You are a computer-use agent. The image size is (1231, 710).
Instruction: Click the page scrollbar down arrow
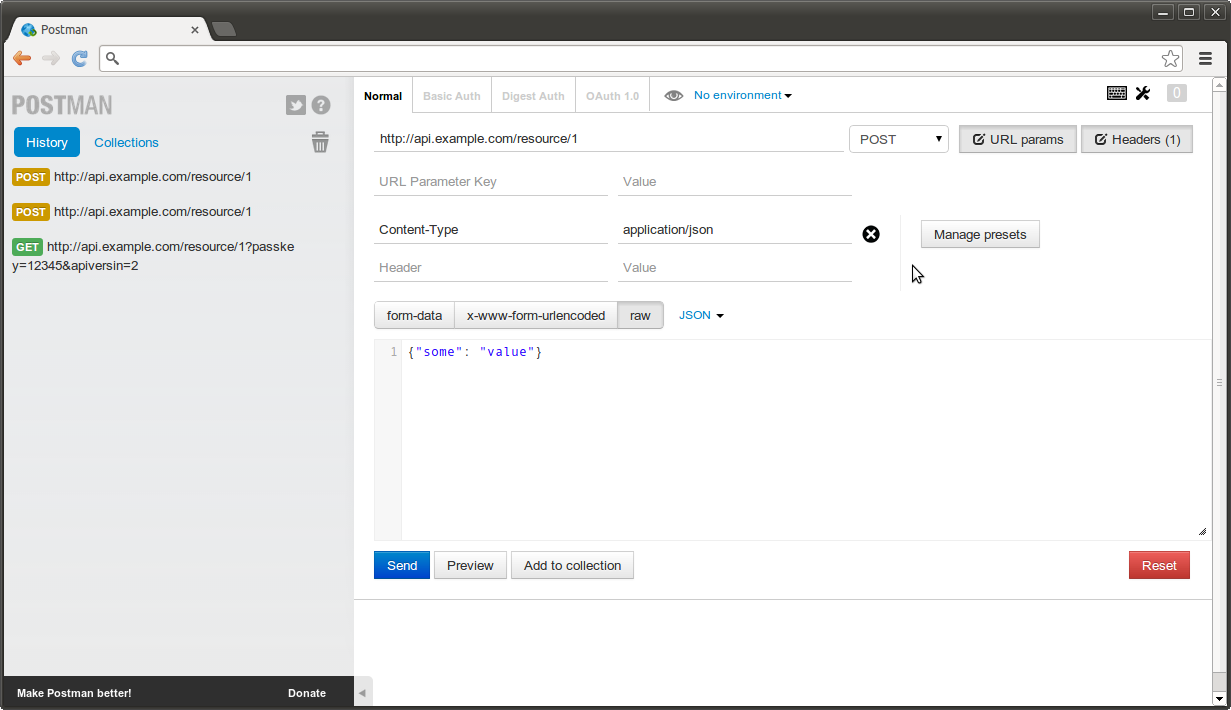[x=1219, y=698]
